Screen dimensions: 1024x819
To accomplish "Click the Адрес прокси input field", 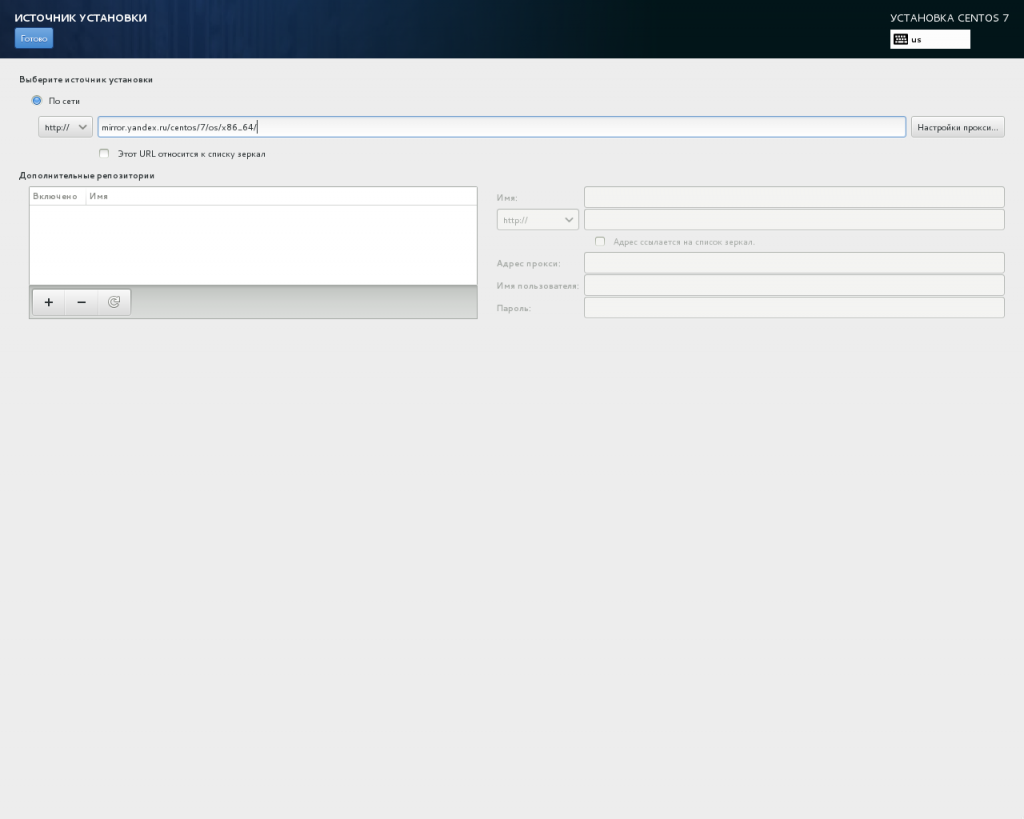I will pyautogui.click(x=793, y=263).
